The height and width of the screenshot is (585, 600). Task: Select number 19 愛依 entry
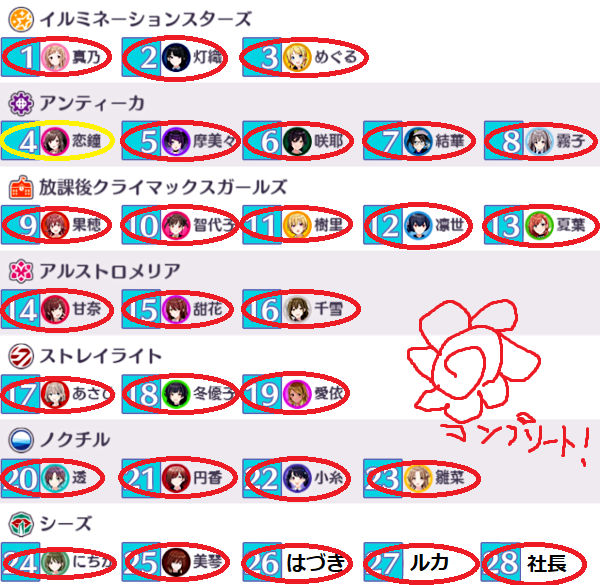pyautogui.click(x=296, y=394)
